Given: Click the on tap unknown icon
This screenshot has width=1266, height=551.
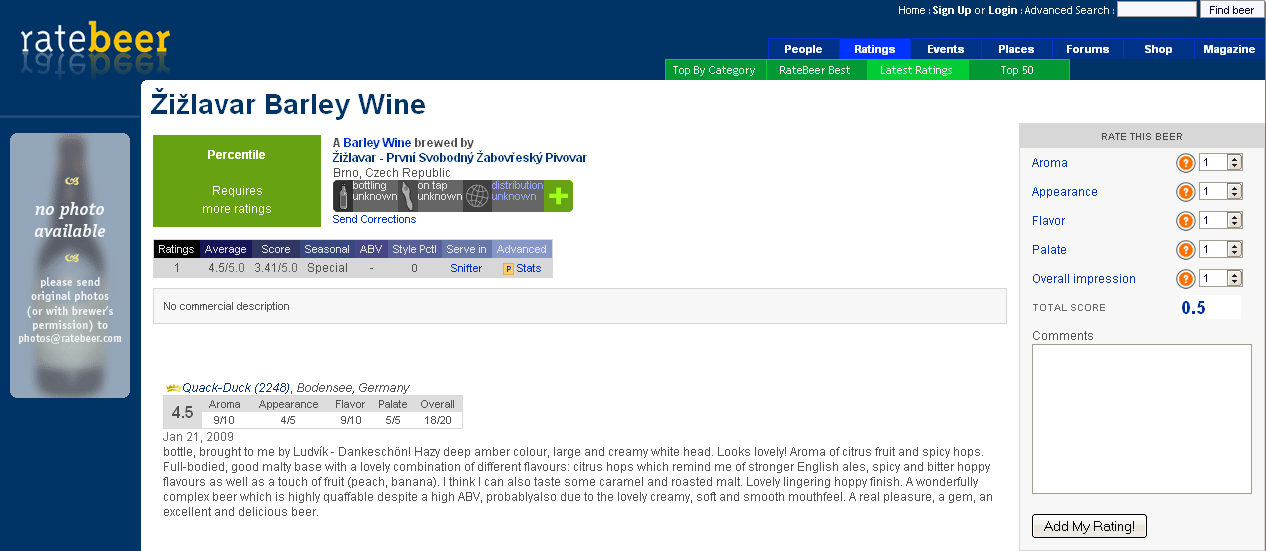Looking at the screenshot, I should pos(407,196).
